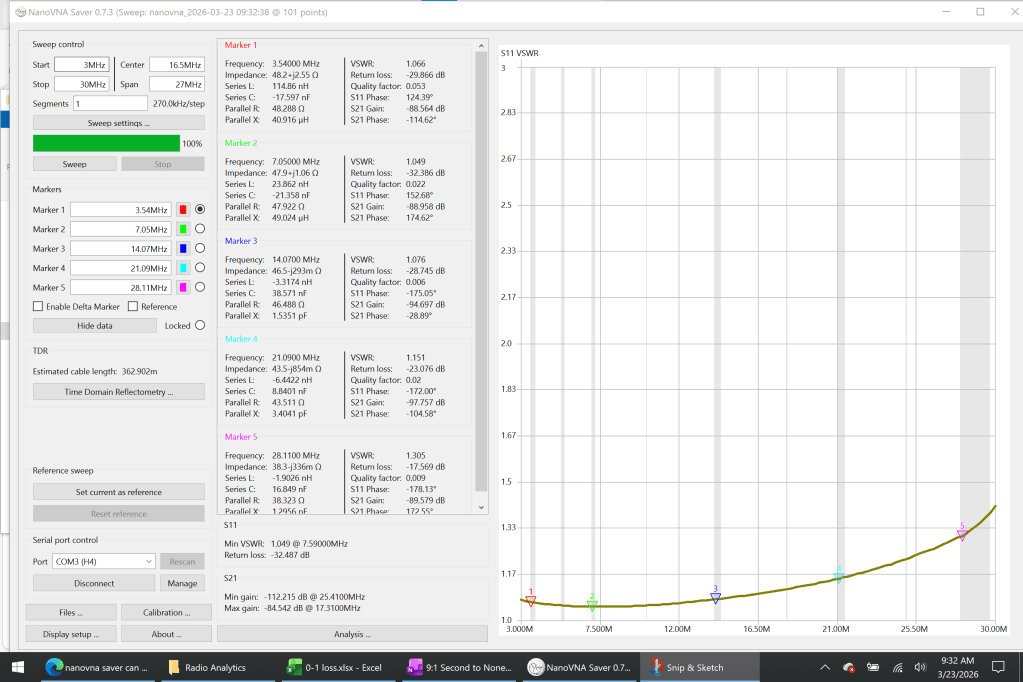
Task: Open the notification center icon
Action: 997,667
